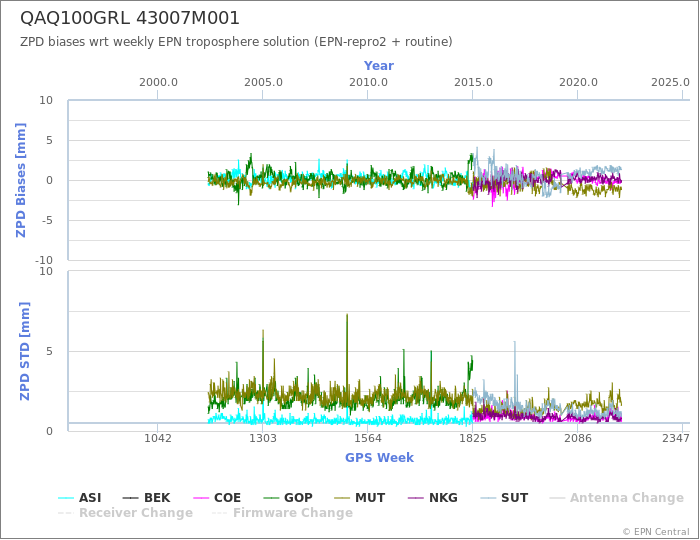The image size is (700, 540).
Task: Toggle the NKG series in legend
Action: pyautogui.click(x=433, y=498)
